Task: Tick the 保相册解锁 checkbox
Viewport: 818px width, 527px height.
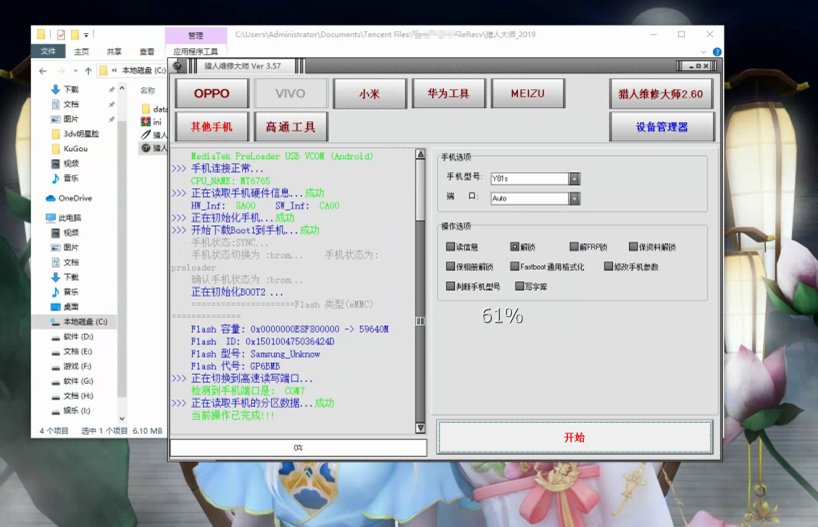Action: 450,266
